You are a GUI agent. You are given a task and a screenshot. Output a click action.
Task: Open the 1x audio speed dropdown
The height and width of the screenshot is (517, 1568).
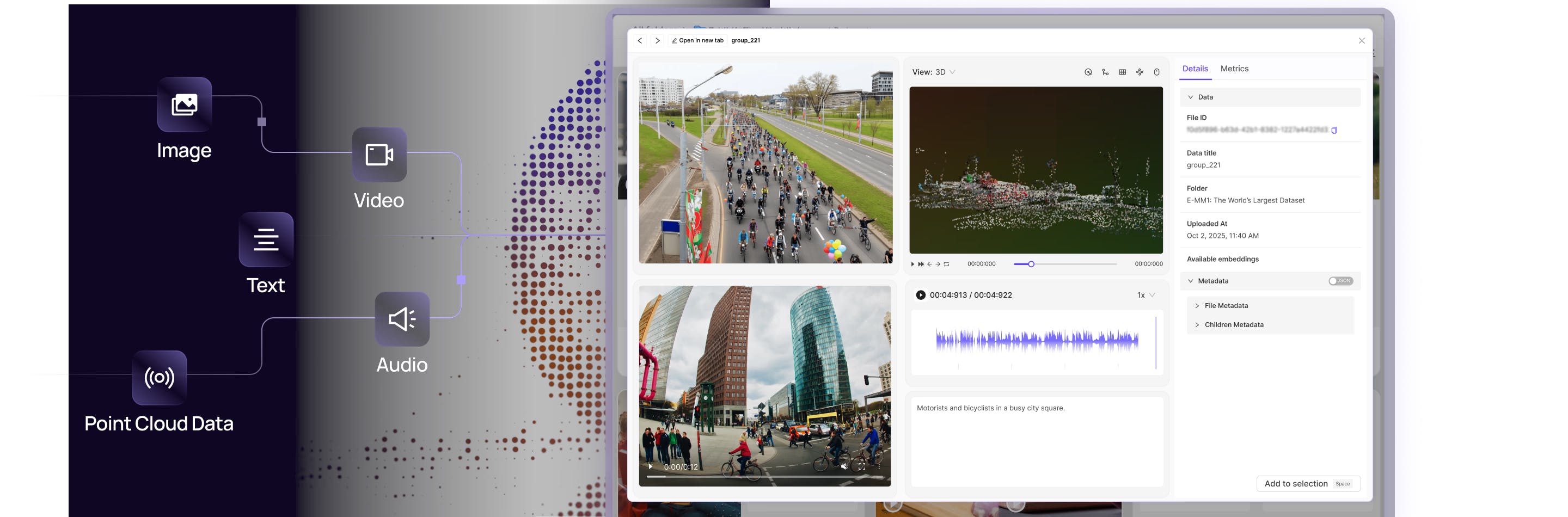(x=1146, y=295)
